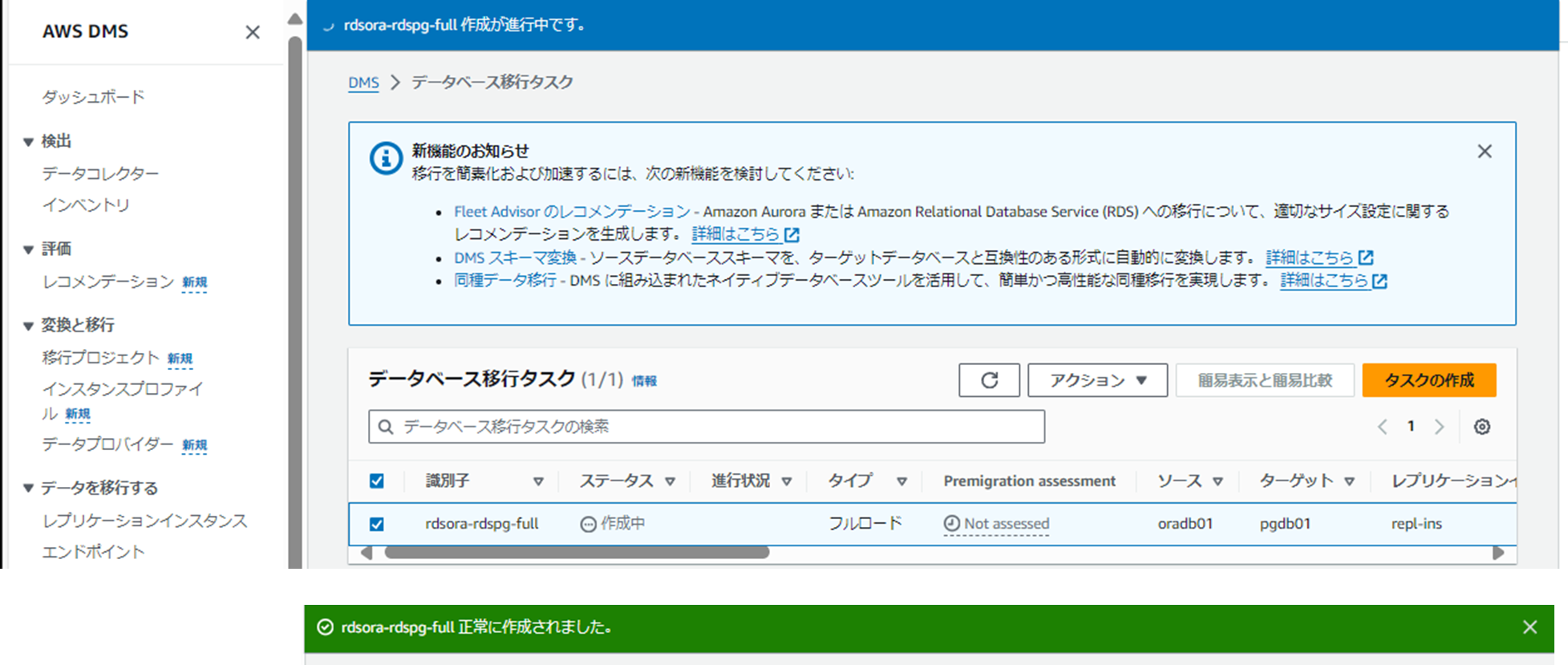Click 情報 link beside データベース移行タスク
This screenshot has width=1568, height=665.
tap(644, 381)
